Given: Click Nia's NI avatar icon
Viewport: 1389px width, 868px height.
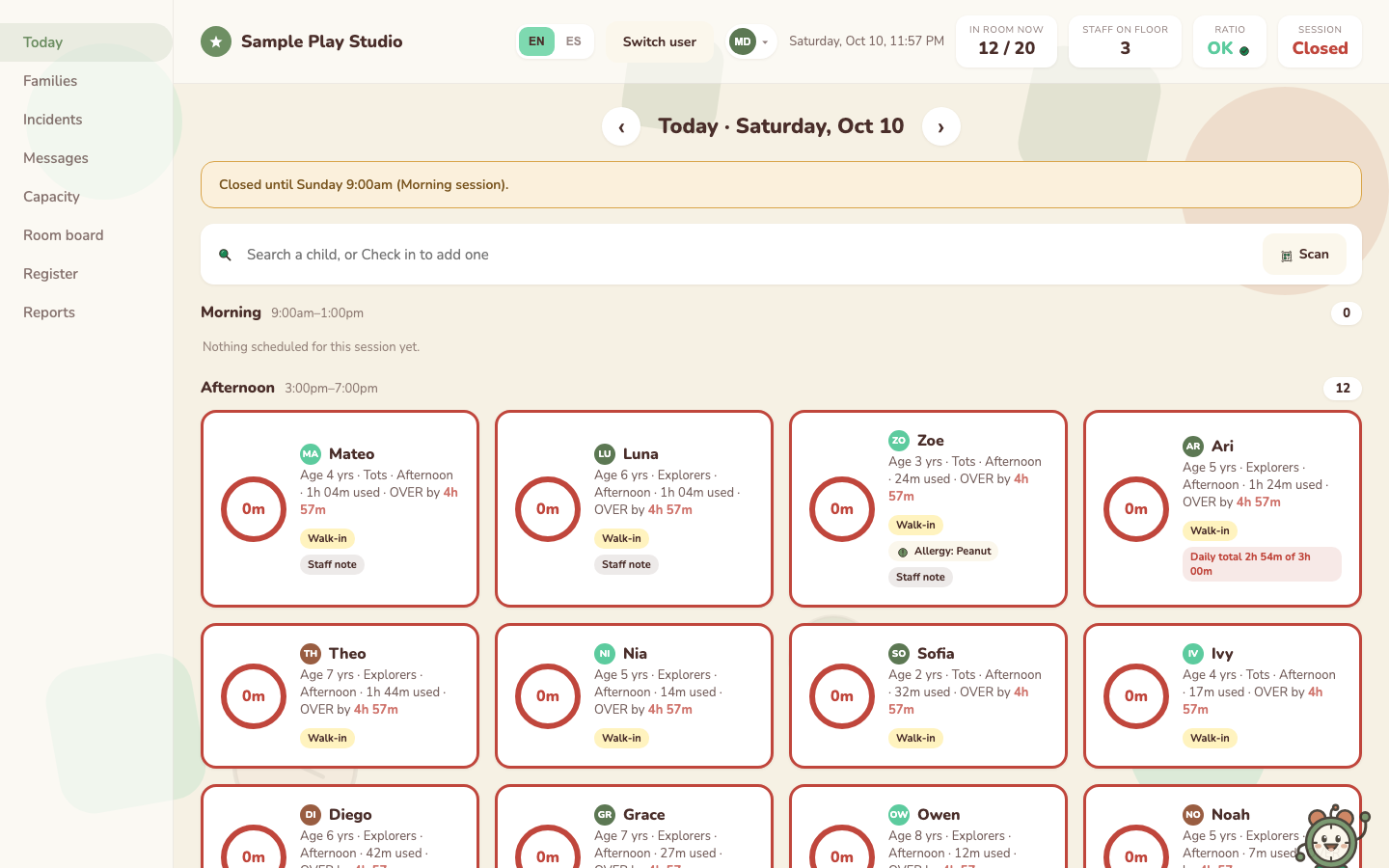Looking at the screenshot, I should (x=605, y=654).
